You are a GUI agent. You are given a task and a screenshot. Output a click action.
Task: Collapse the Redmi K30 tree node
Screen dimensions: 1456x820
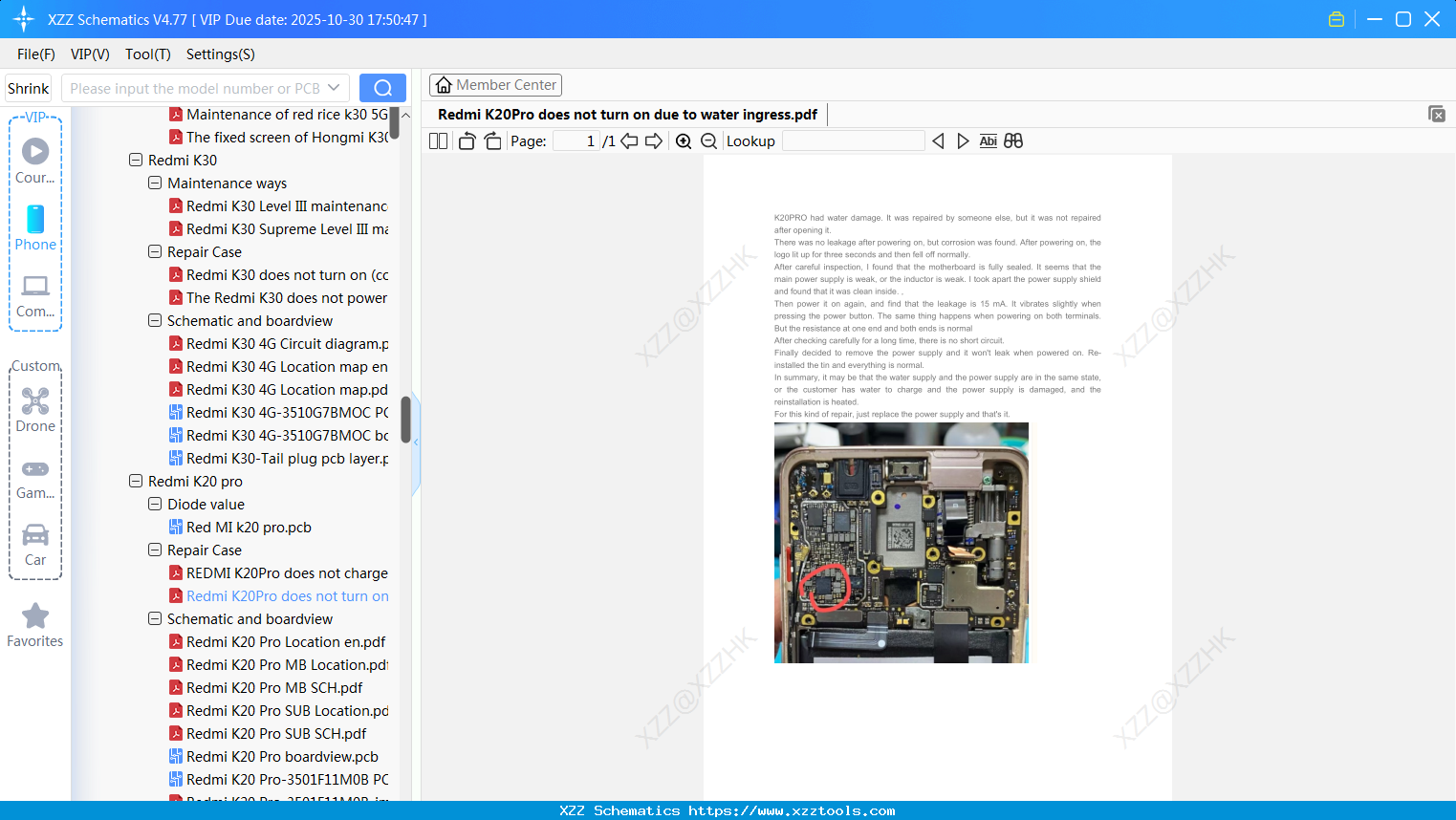[x=136, y=160]
